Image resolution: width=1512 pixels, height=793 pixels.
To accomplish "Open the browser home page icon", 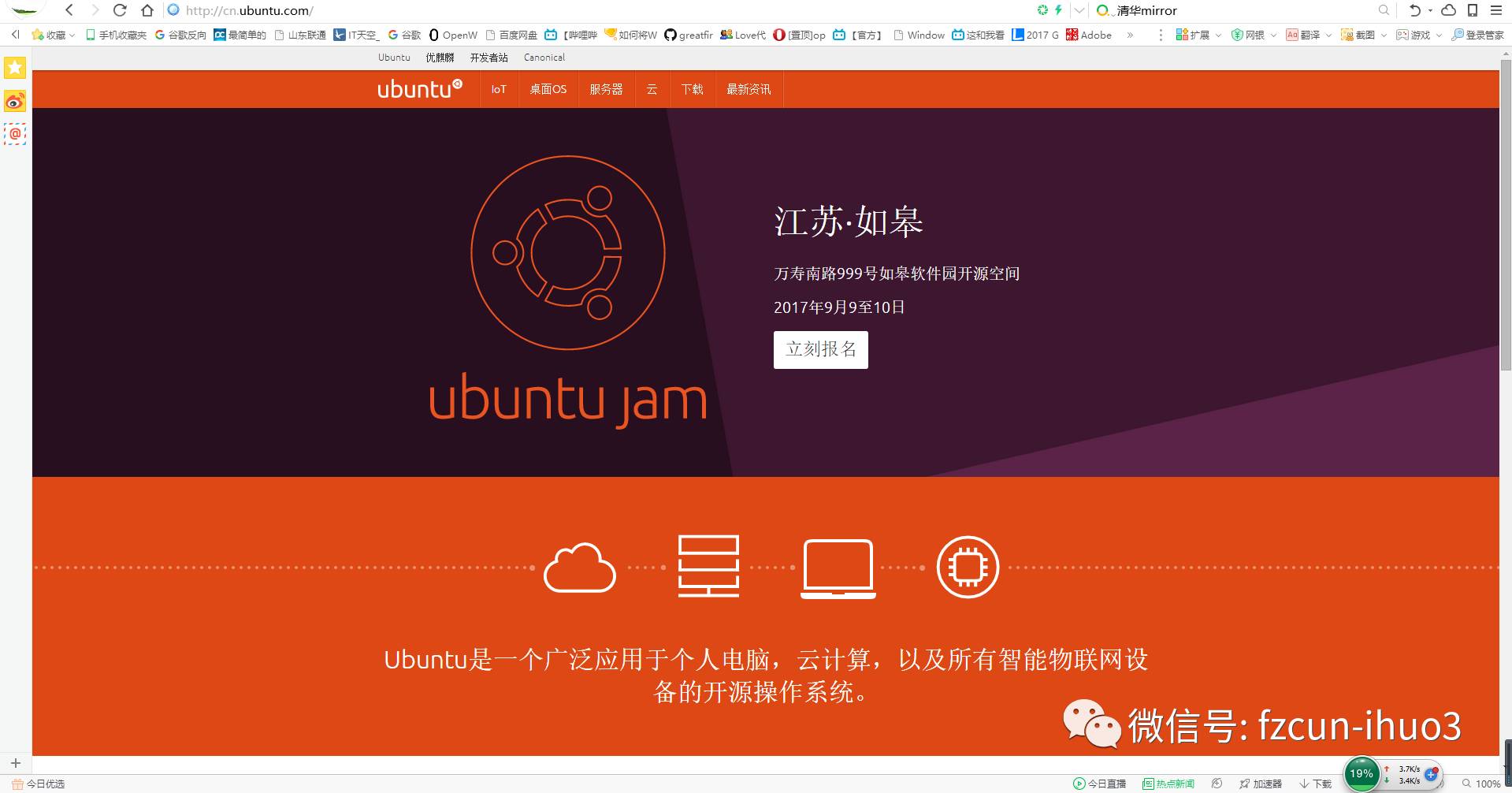I will (147, 10).
